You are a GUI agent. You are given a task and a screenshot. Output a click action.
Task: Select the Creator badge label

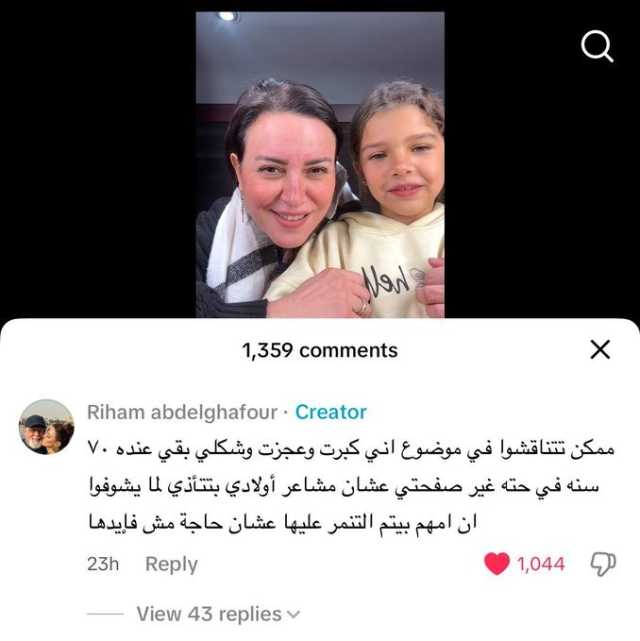(331, 412)
